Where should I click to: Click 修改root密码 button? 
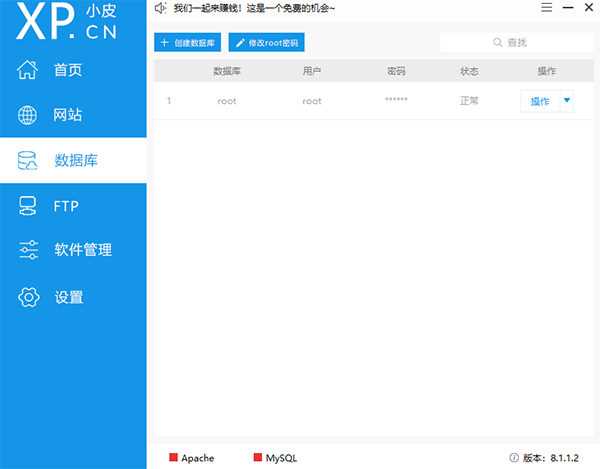click(266, 42)
